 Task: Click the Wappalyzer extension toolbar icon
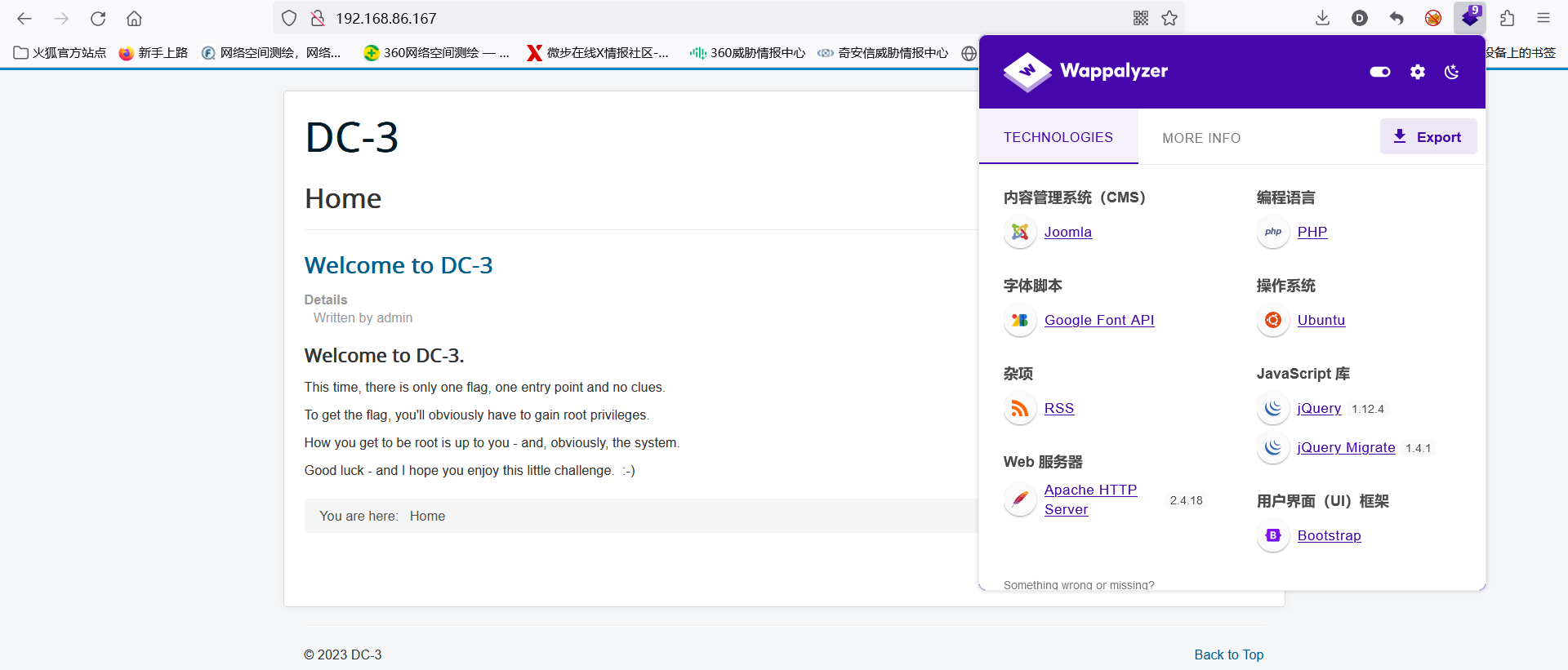point(1470,18)
